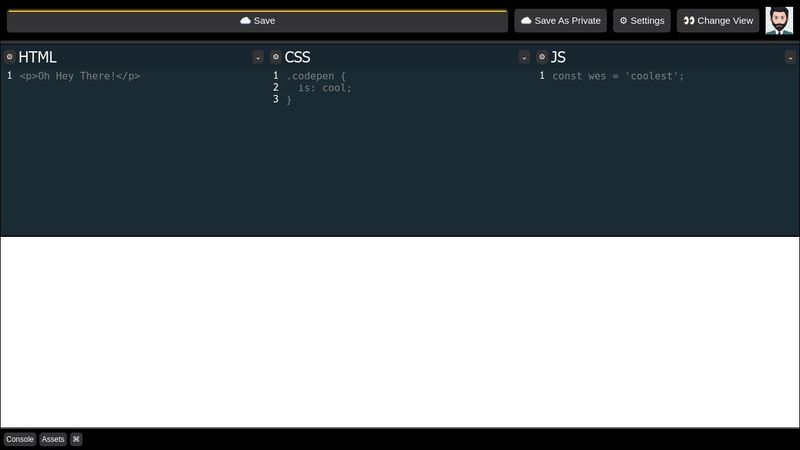This screenshot has width=800, height=450.
Task: Open the Settings button
Action: coord(642,21)
